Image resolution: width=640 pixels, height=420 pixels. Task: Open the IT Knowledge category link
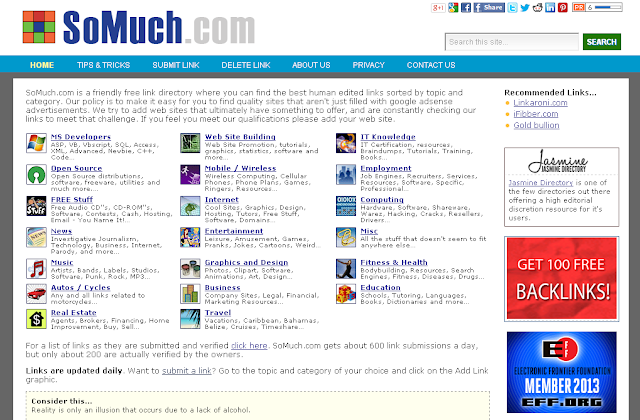point(388,137)
